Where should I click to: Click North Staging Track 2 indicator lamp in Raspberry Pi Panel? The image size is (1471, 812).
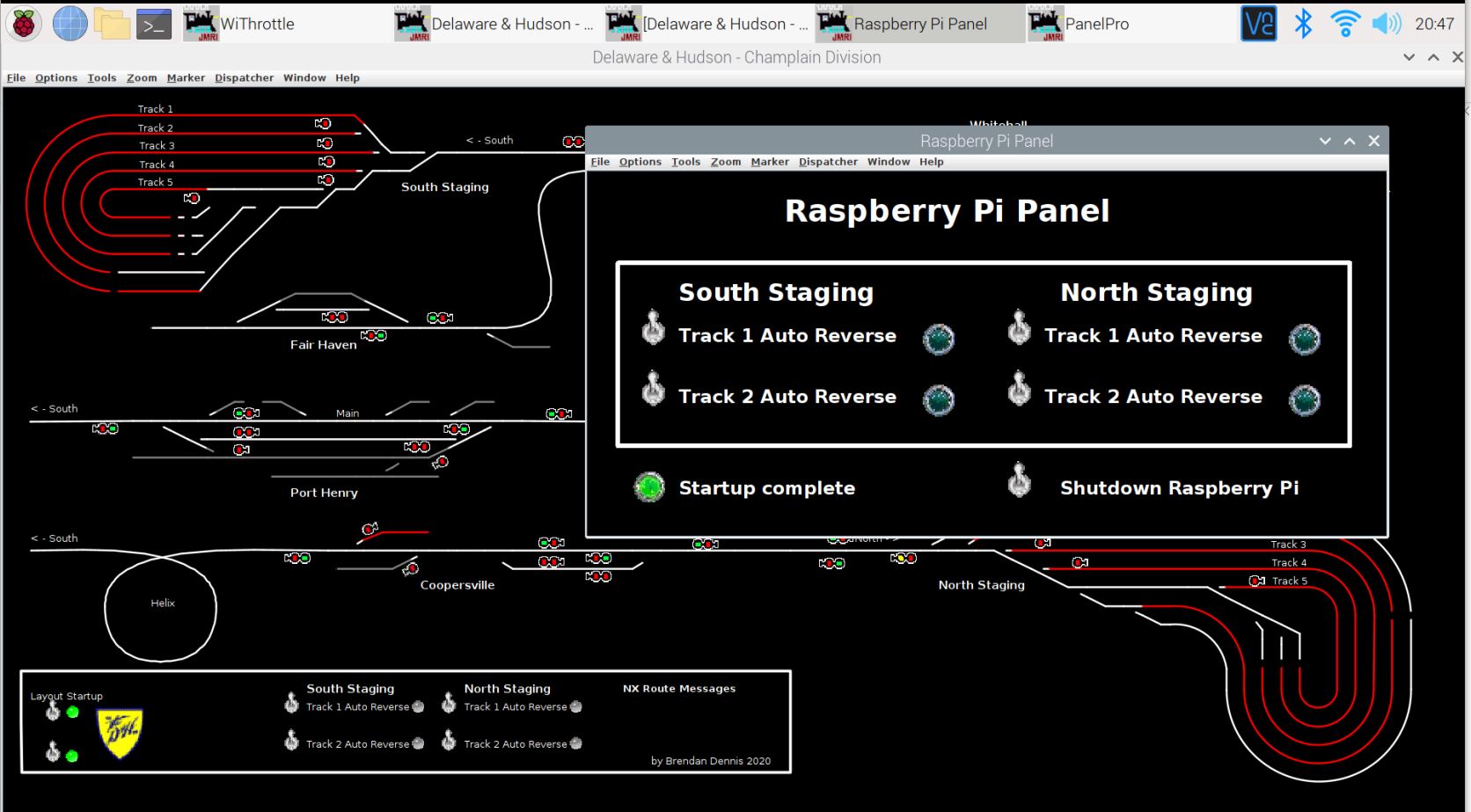[x=1305, y=399]
